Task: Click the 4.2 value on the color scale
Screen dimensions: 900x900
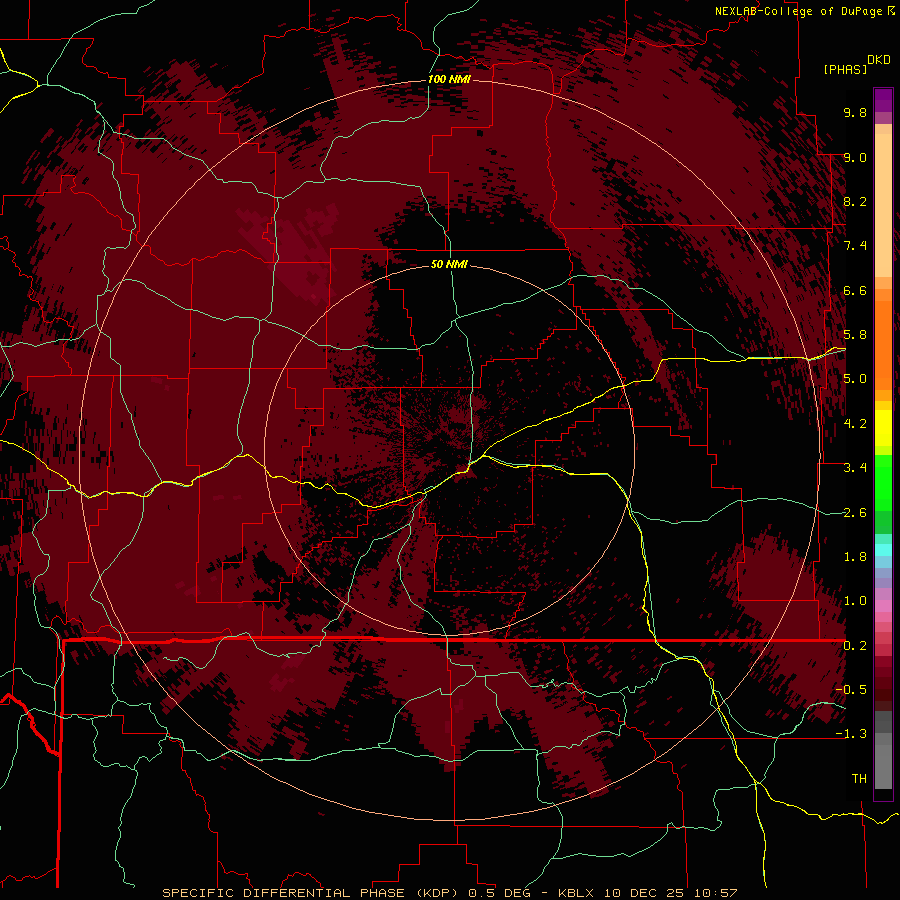Action: [x=855, y=423]
